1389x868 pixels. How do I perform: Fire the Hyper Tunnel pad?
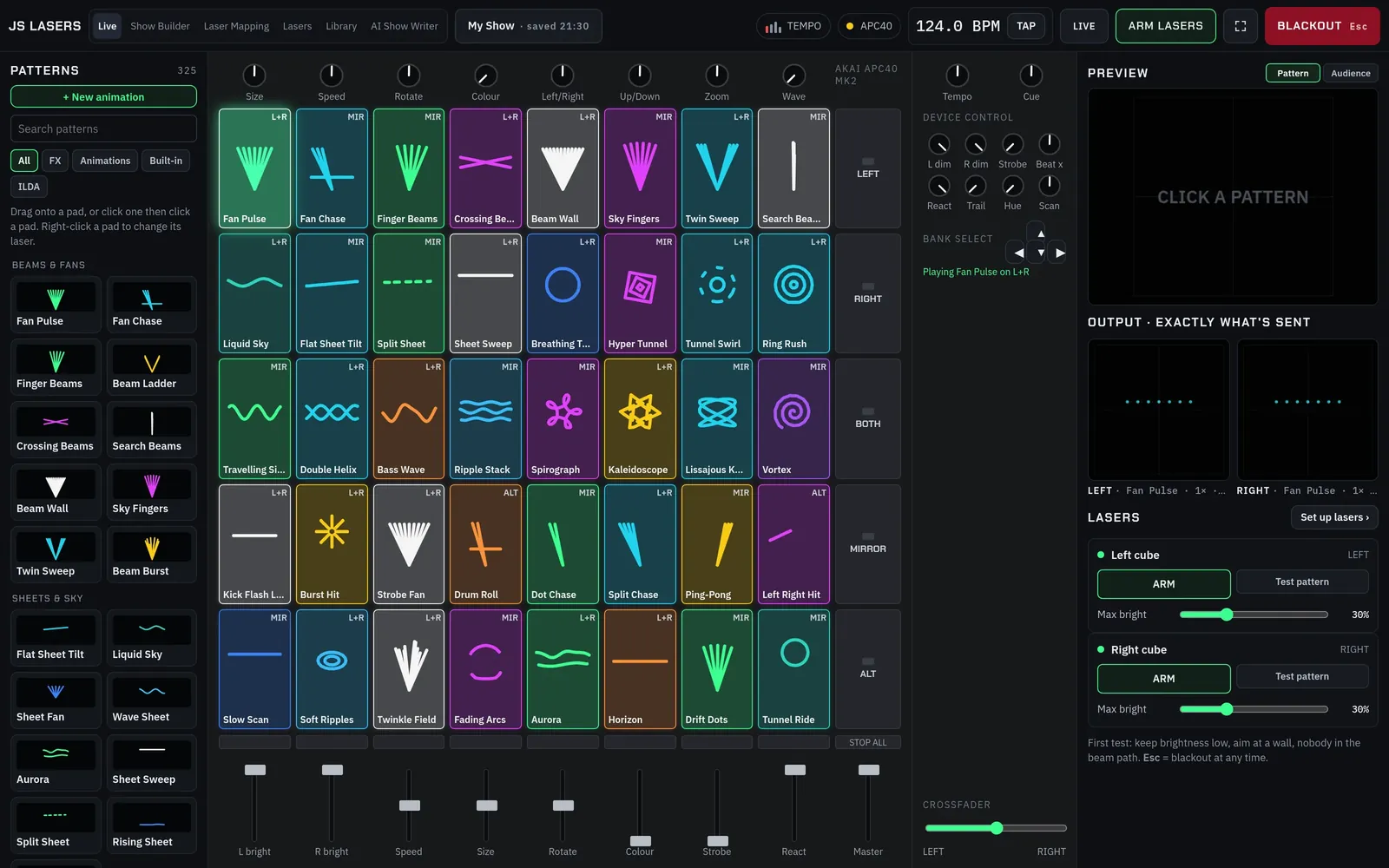(x=640, y=293)
